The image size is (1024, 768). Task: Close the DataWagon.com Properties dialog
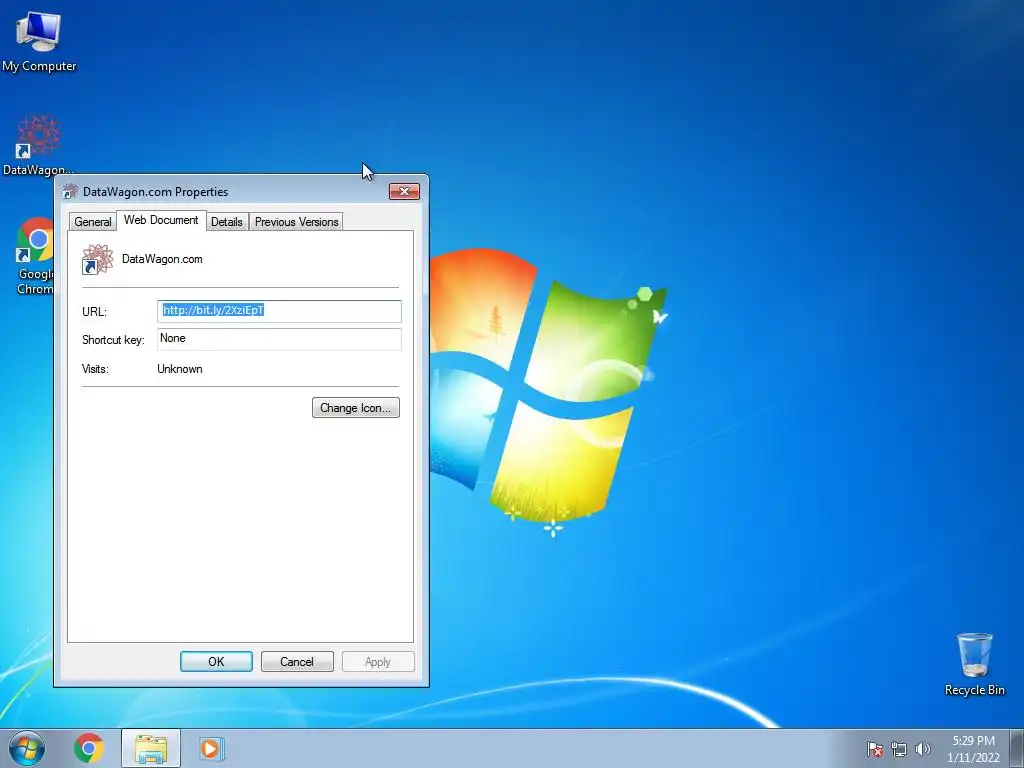pos(404,191)
